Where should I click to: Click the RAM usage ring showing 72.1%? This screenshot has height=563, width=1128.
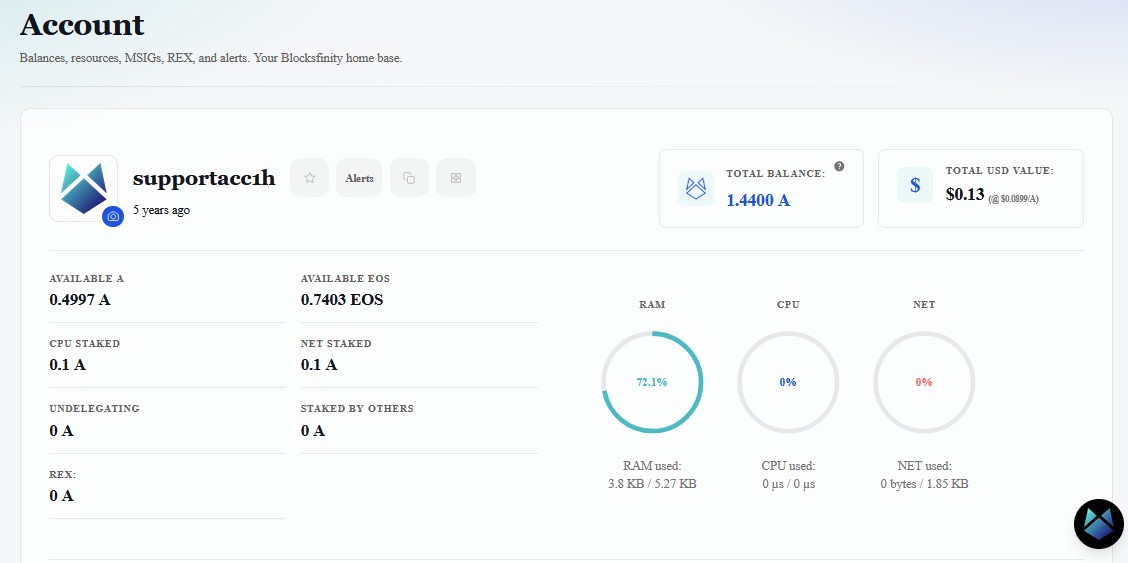pos(652,382)
